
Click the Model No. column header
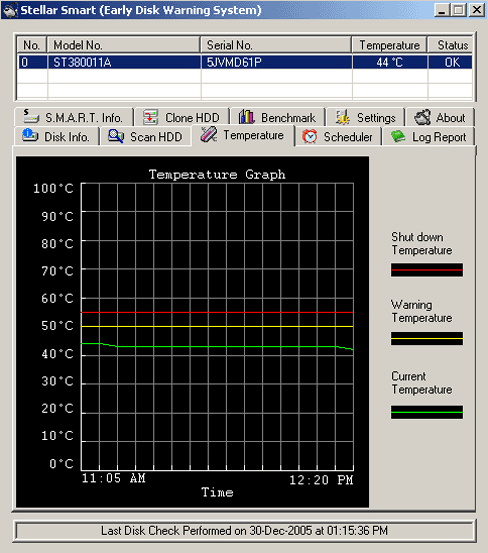[x=124, y=45]
